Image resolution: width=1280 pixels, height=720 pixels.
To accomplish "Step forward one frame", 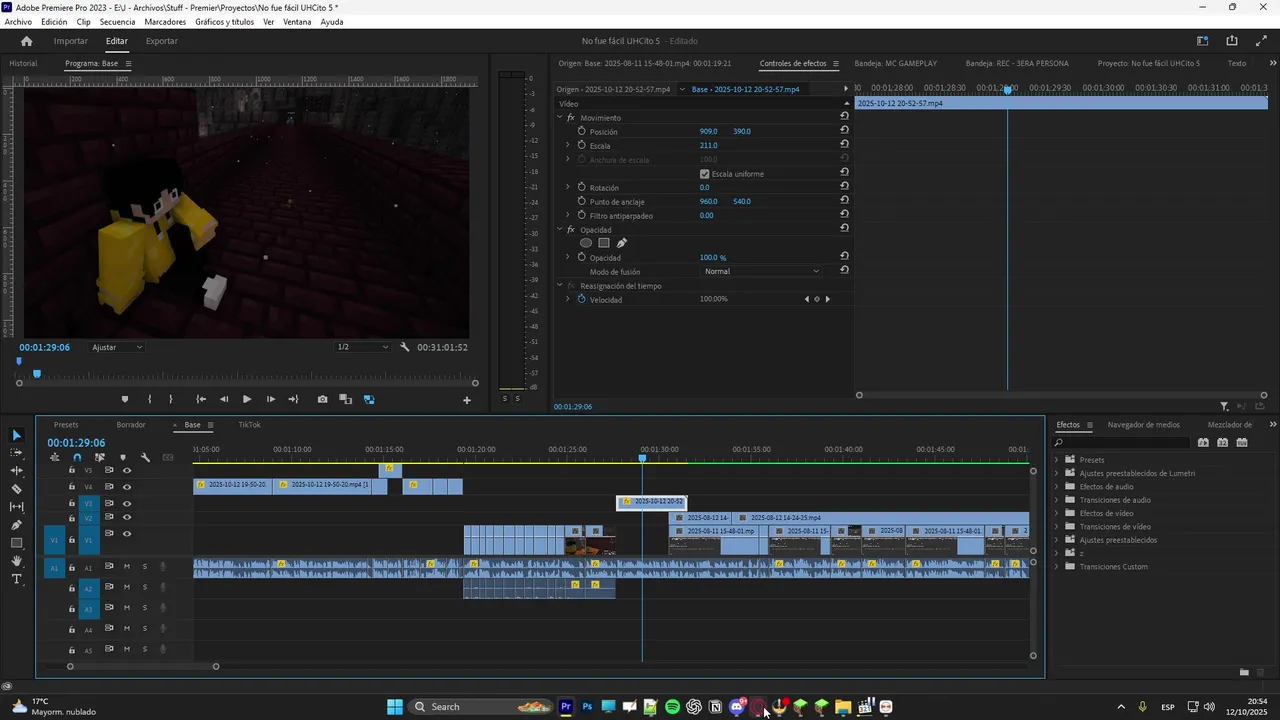I will 270,399.
